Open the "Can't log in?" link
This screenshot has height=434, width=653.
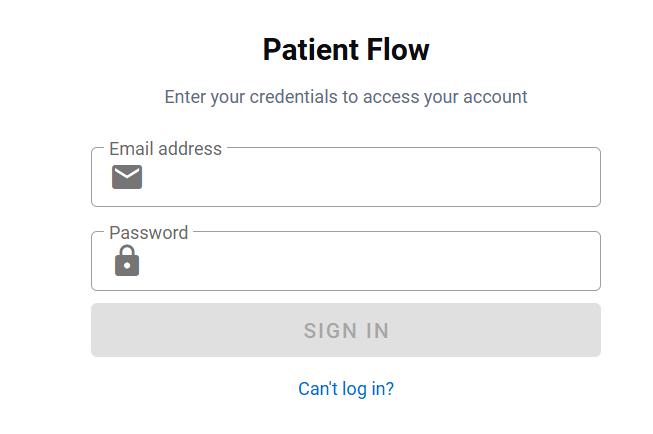(346, 389)
